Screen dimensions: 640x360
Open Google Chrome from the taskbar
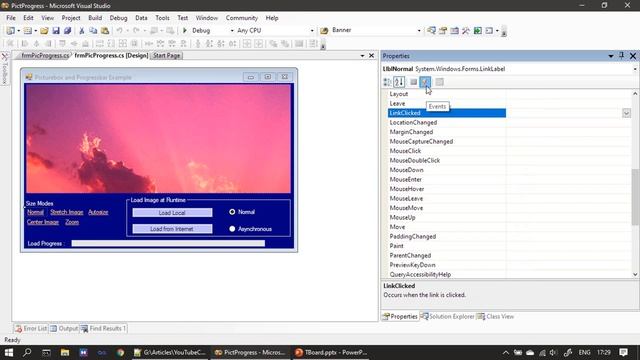click(120, 352)
